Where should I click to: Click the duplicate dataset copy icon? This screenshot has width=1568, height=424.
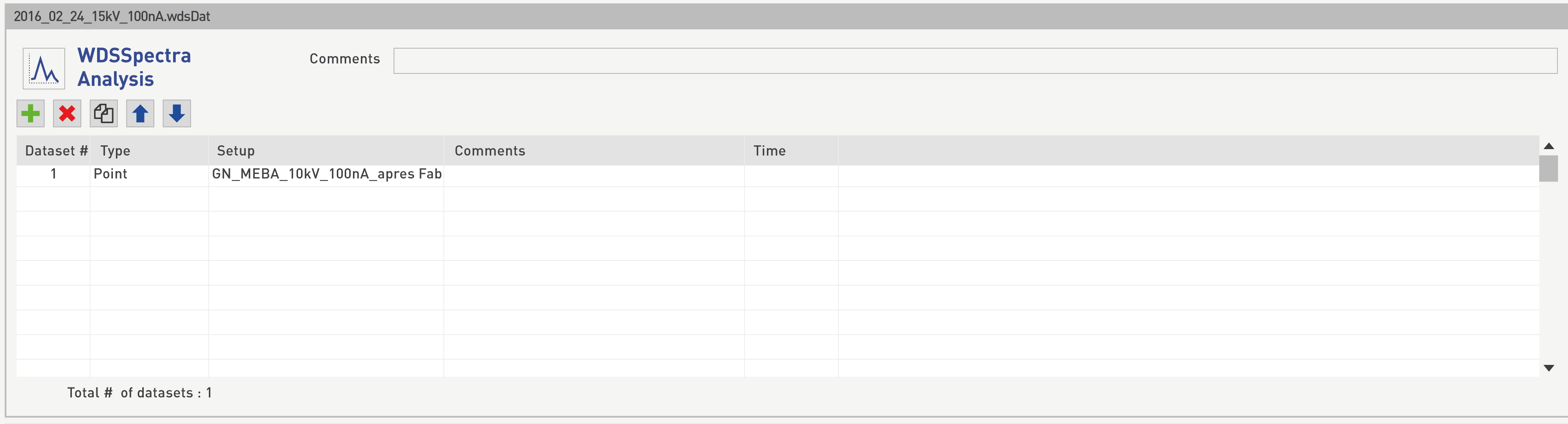pos(103,114)
